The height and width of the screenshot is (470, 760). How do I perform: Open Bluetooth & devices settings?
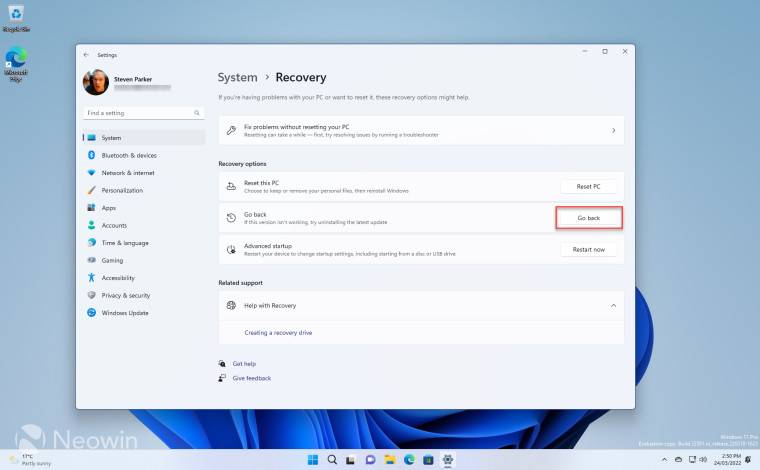point(128,156)
